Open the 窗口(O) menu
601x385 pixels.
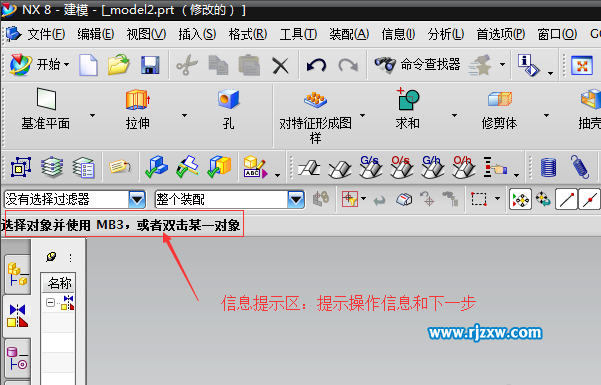[x=557, y=35]
